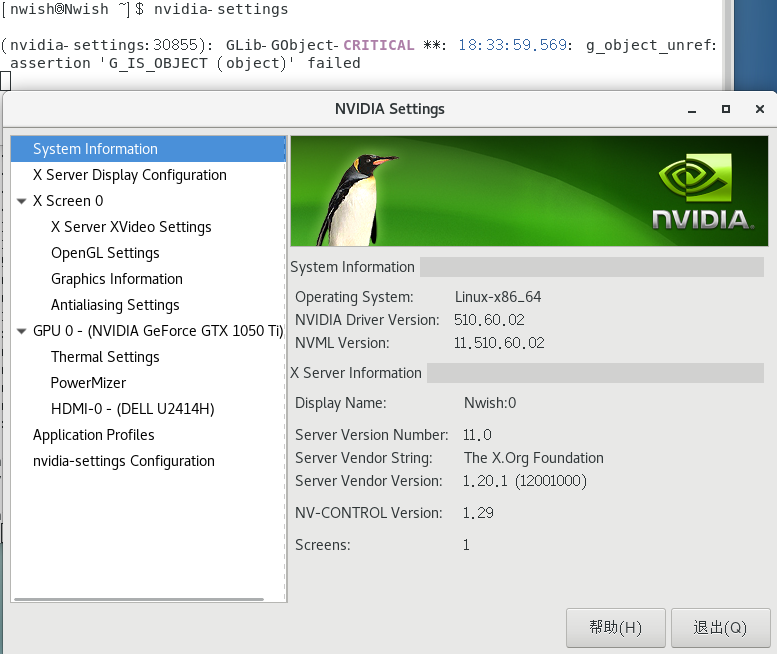Image resolution: width=777 pixels, height=654 pixels.
Task: Click the timestamp 18:33:59.569 in terminal
Action: point(512,45)
